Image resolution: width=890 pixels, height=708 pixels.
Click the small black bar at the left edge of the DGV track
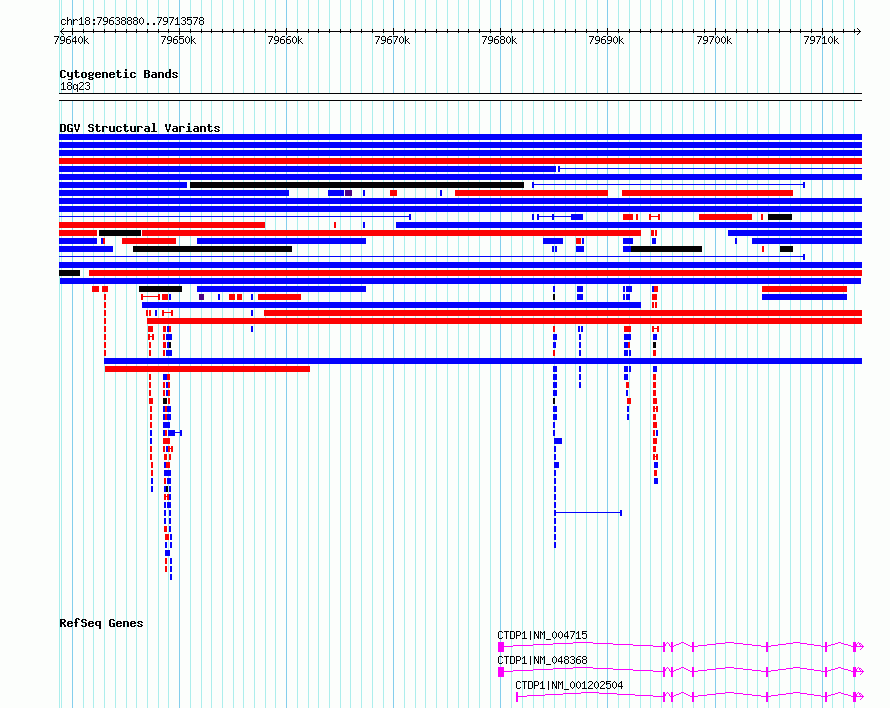click(x=69, y=273)
